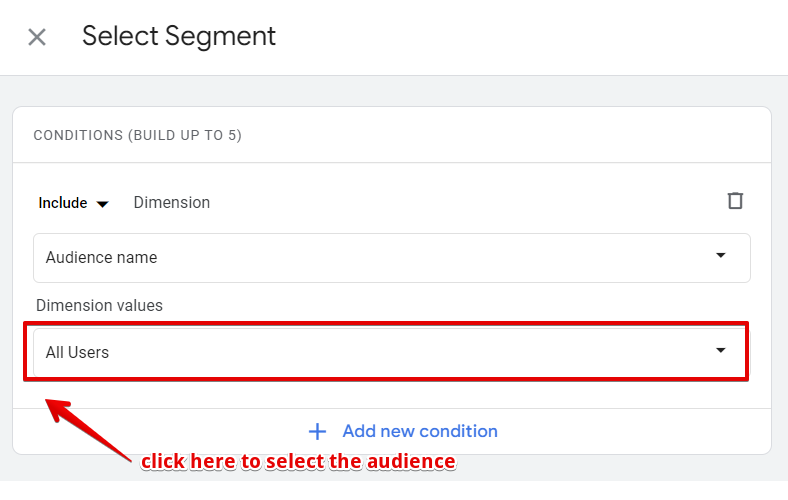This screenshot has width=788, height=500.
Task: Click the Include caret arrow
Action: click(102, 204)
